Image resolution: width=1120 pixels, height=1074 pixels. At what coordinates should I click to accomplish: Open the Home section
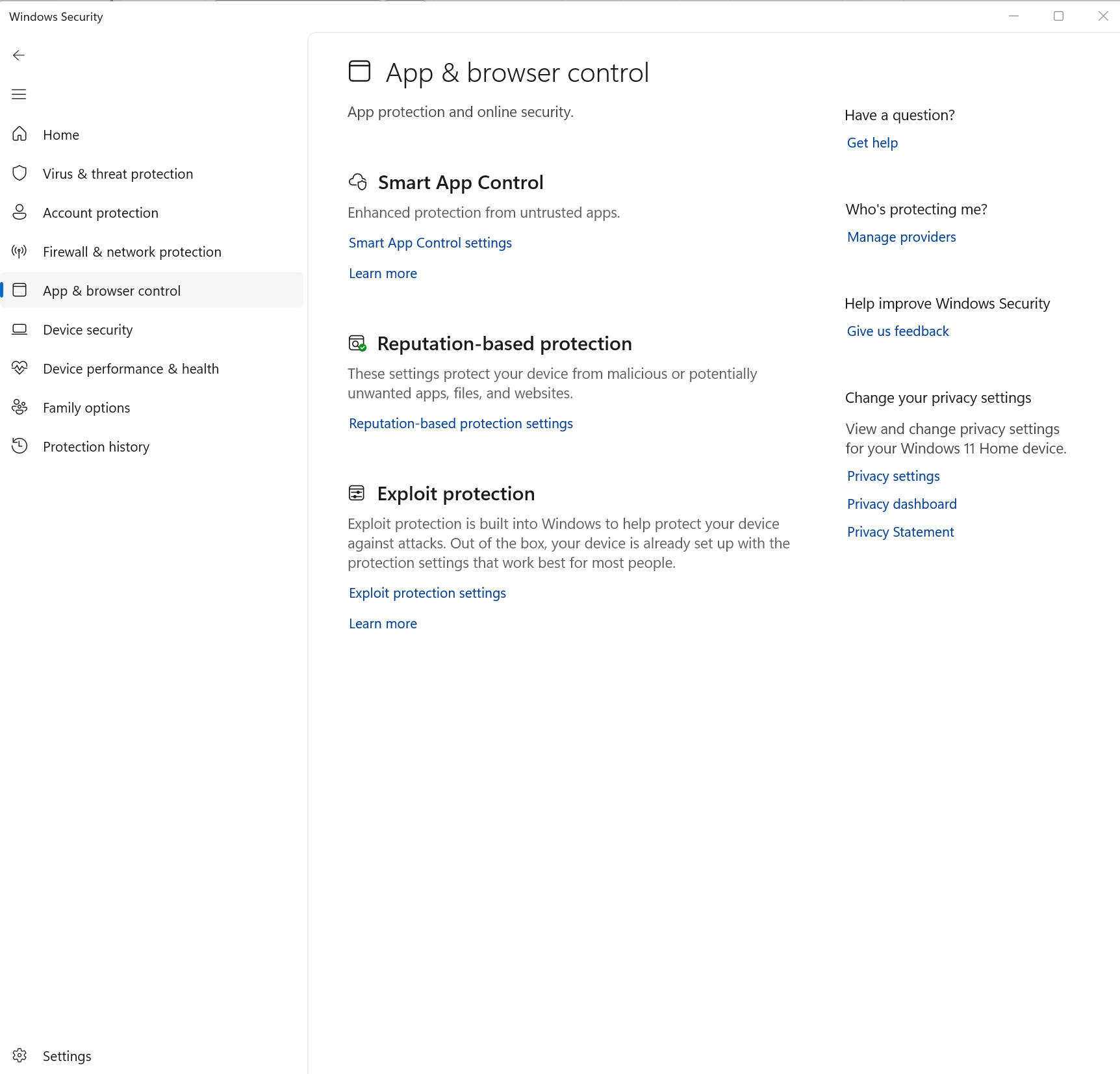[153, 134]
